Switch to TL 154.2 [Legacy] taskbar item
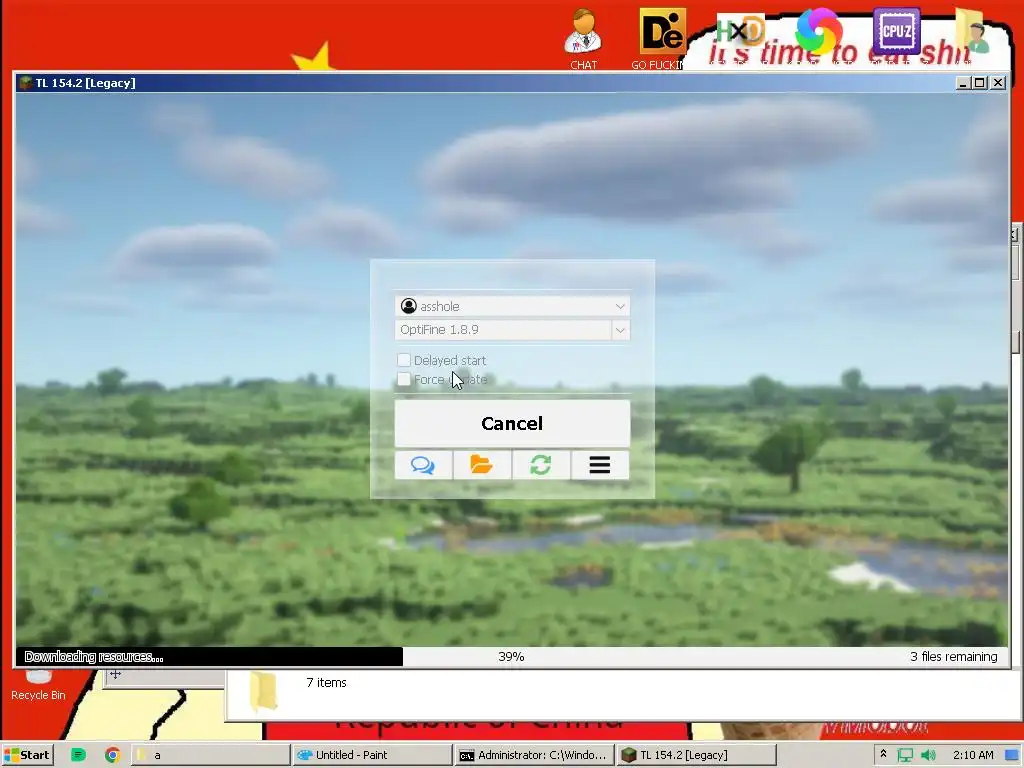1024x768 pixels. click(x=696, y=755)
